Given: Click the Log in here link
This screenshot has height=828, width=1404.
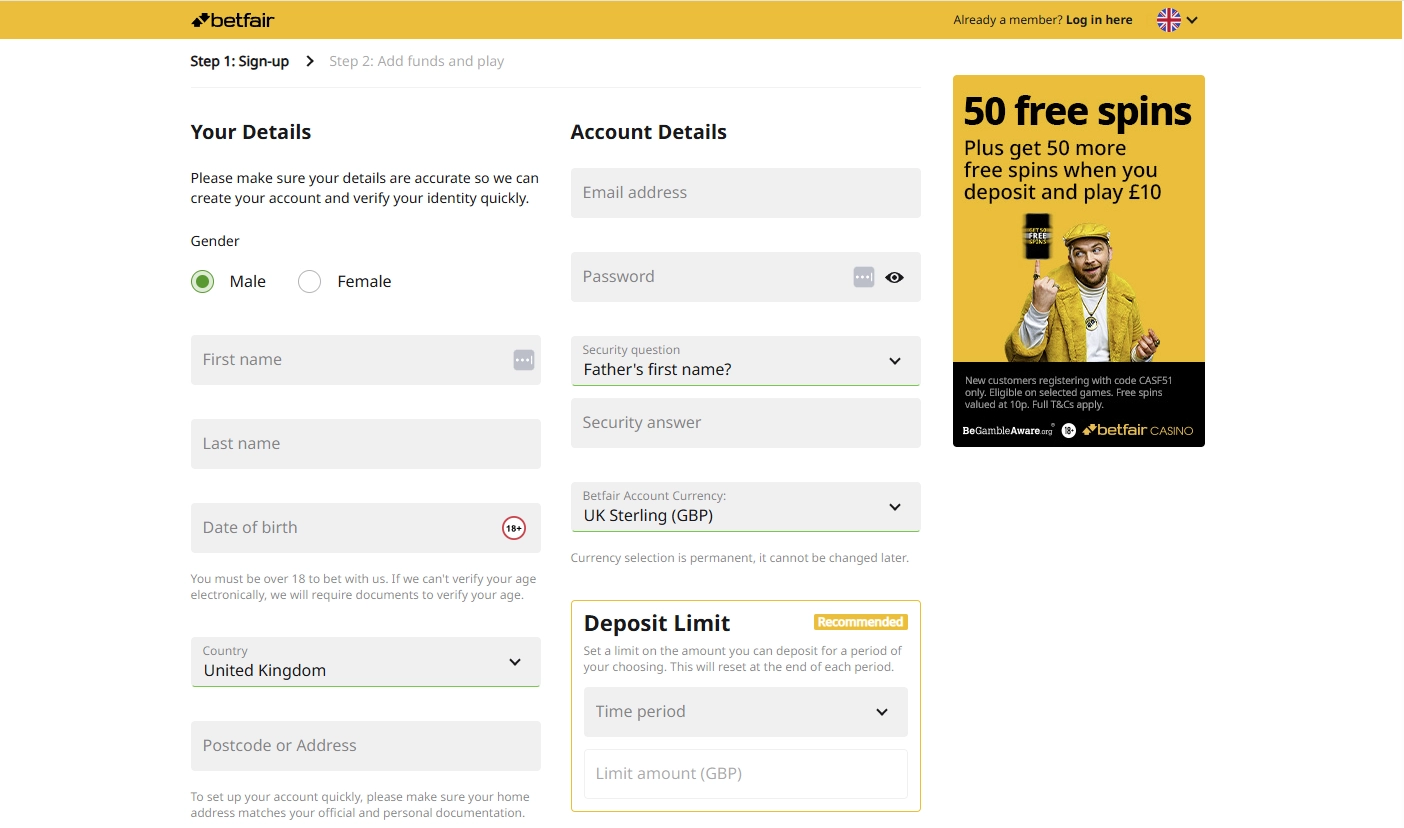Looking at the screenshot, I should [x=1099, y=19].
